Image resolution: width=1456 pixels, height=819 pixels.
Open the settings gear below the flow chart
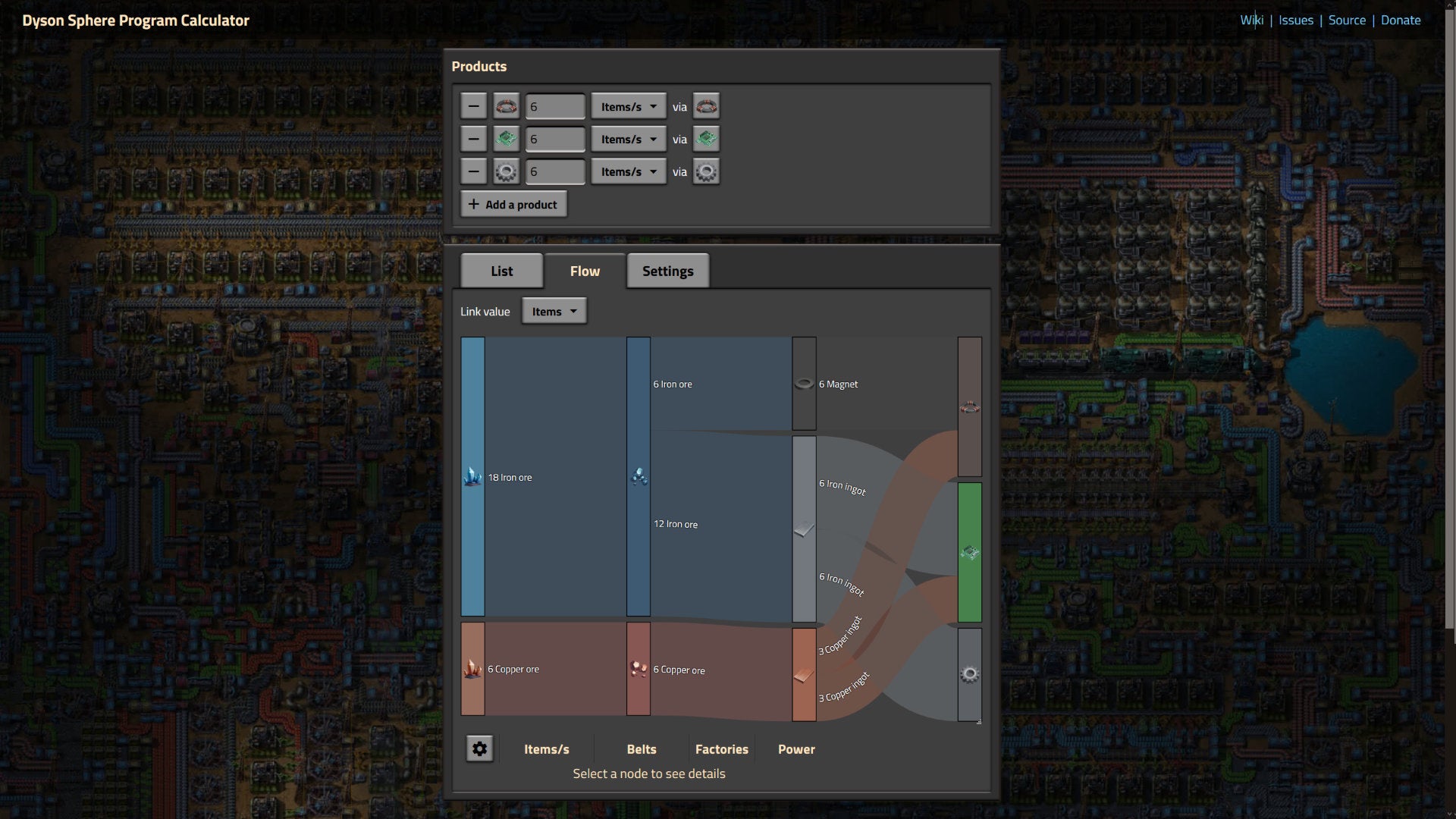point(479,748)
